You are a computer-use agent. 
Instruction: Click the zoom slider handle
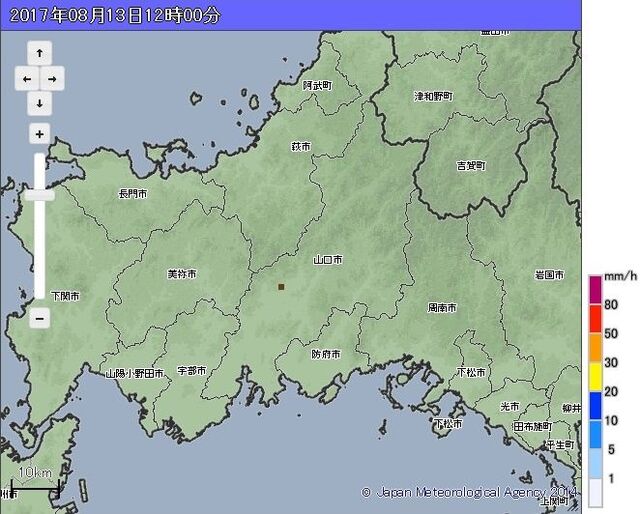click(x=40, y=195)
